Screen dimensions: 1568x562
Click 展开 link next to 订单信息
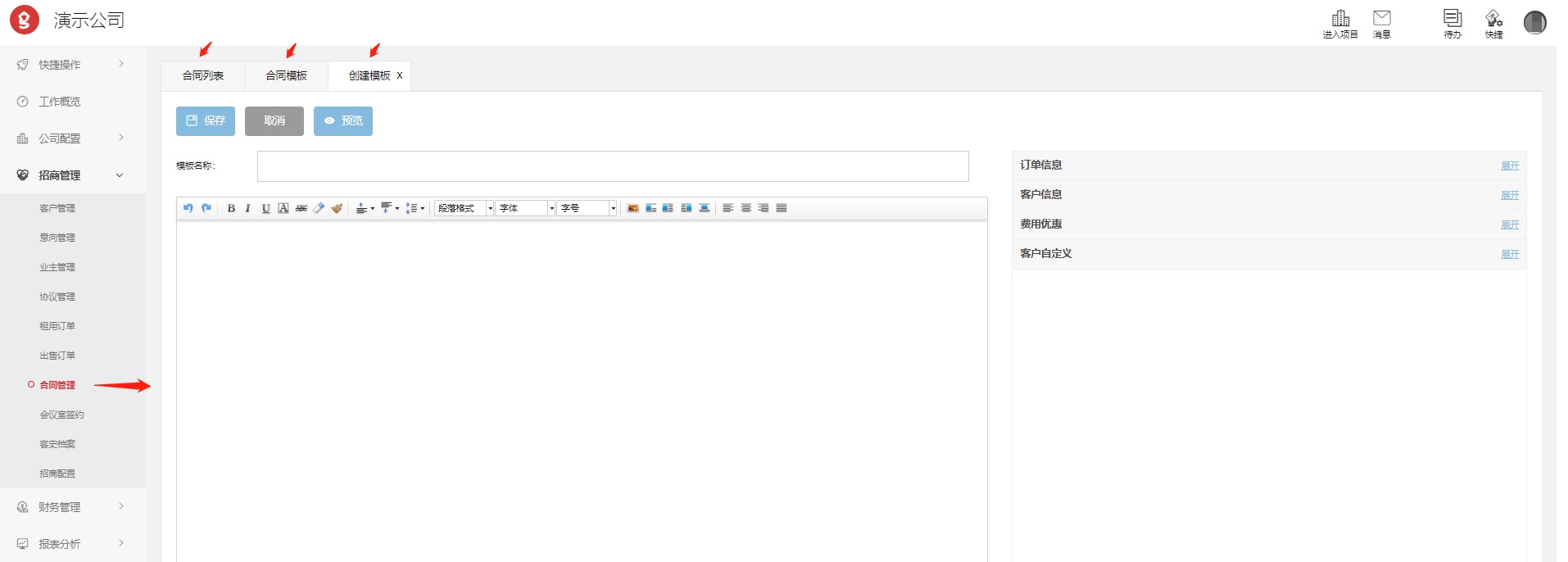(1509, 165)
